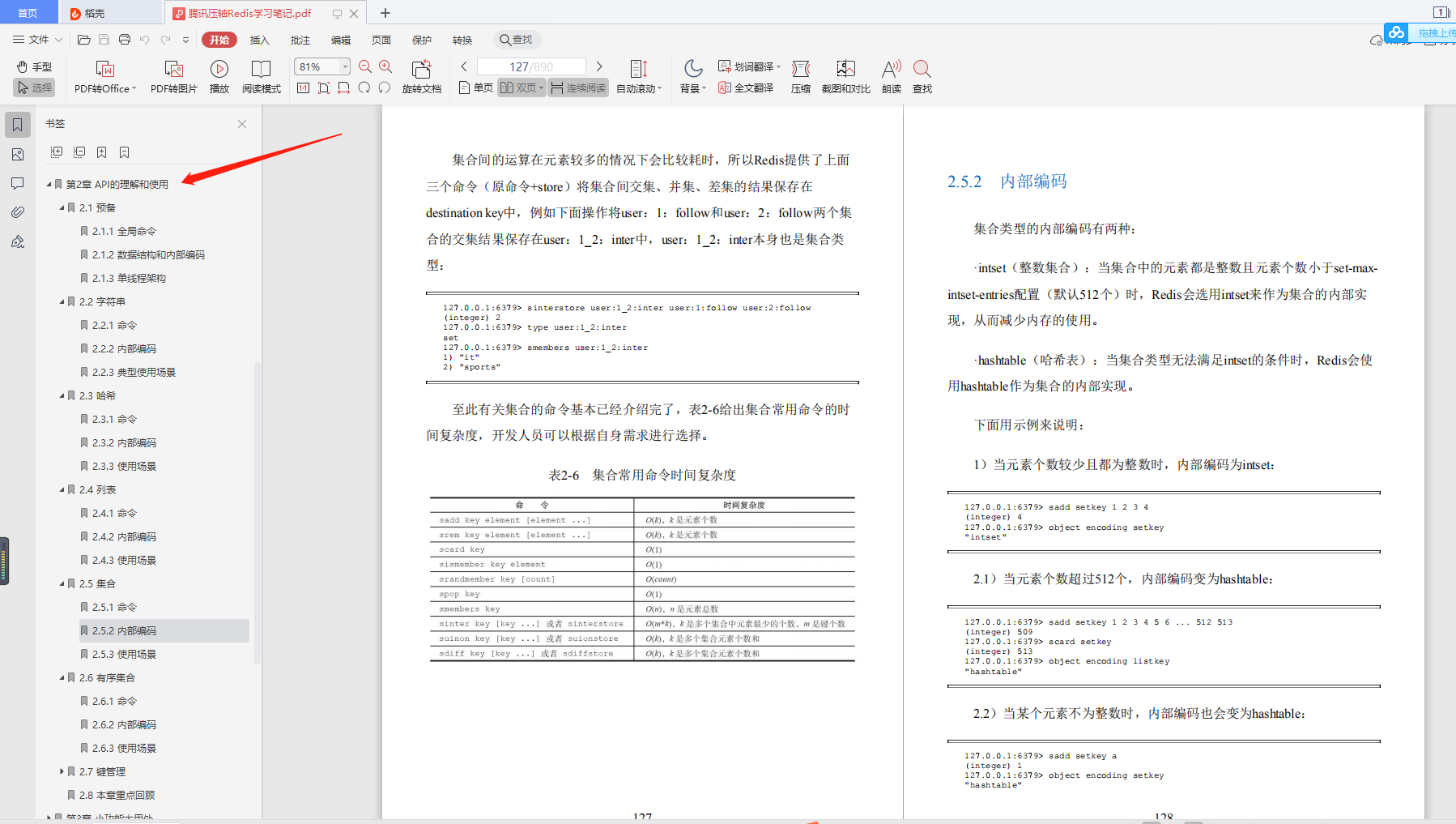Switch to 编辑 ribbon tab
Screen dimensions: 1456x824
pyautogui.click(x=340, y=40)
